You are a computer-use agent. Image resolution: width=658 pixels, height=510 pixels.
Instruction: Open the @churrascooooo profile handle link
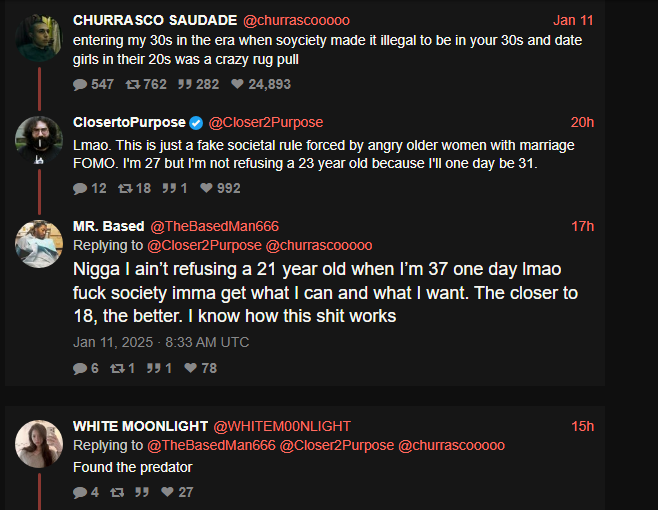296,20
